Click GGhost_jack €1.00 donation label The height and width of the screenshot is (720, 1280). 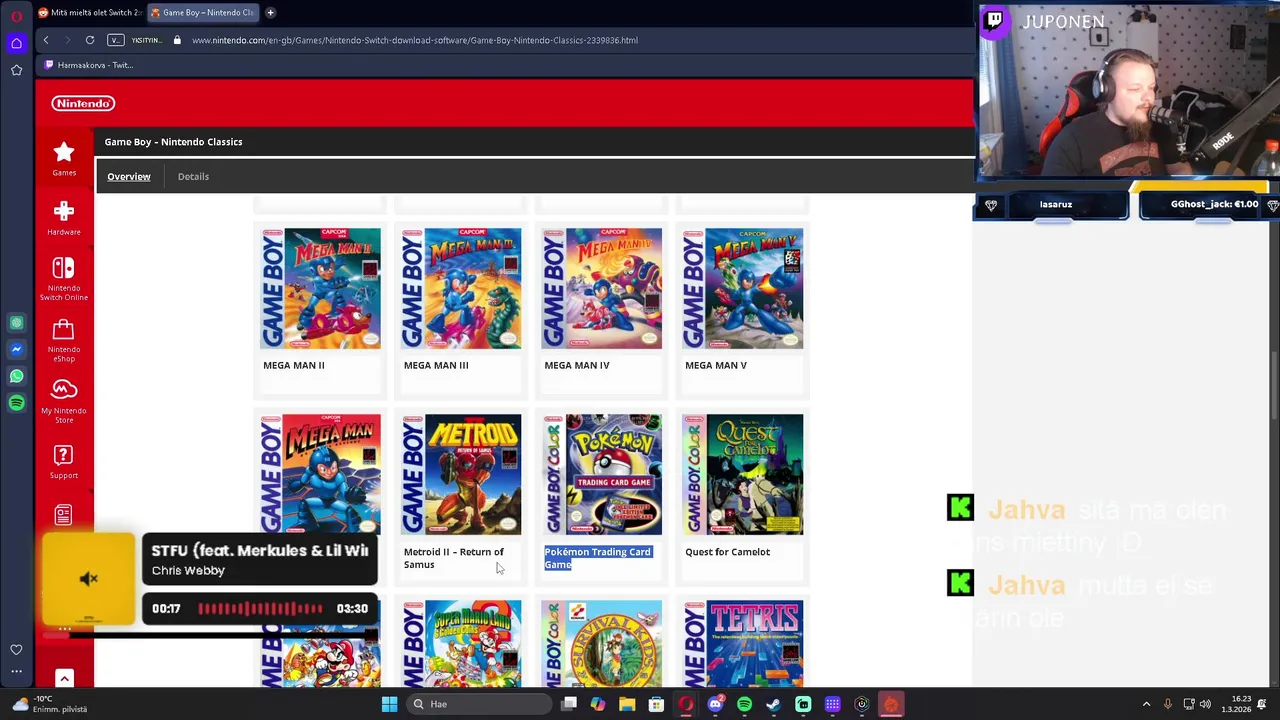pyautogui.click(x=1214, y=204)
